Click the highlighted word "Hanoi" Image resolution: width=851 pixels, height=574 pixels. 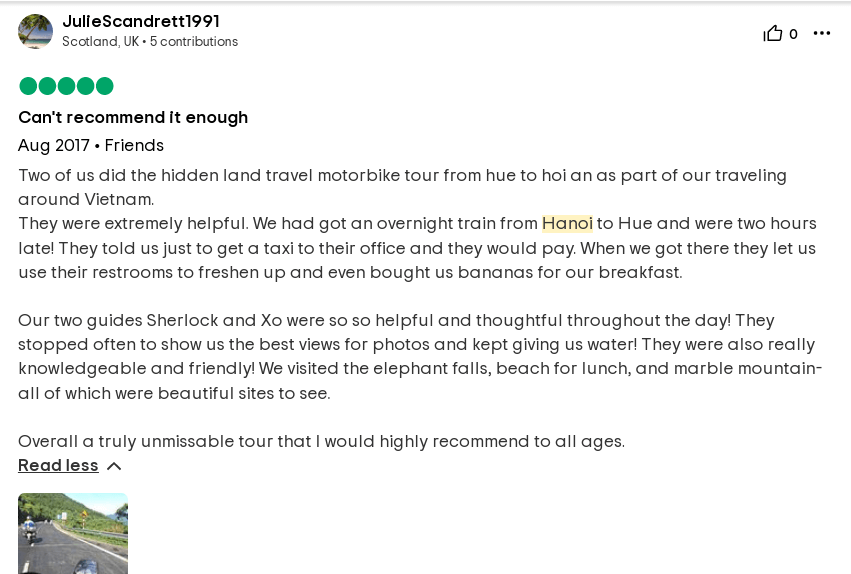point(567,224)
